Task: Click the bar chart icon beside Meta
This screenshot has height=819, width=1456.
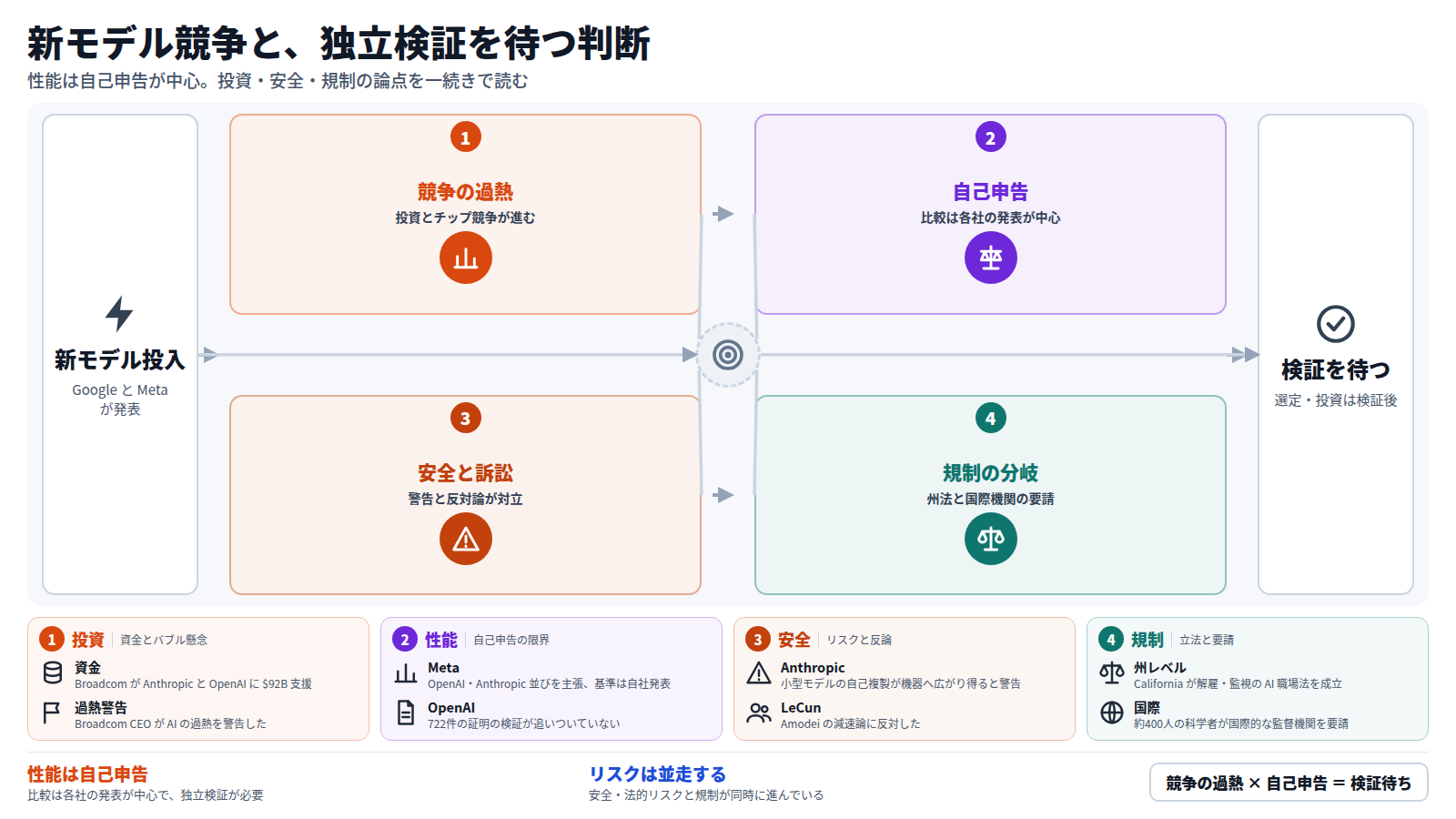Action: click(406, 673)
